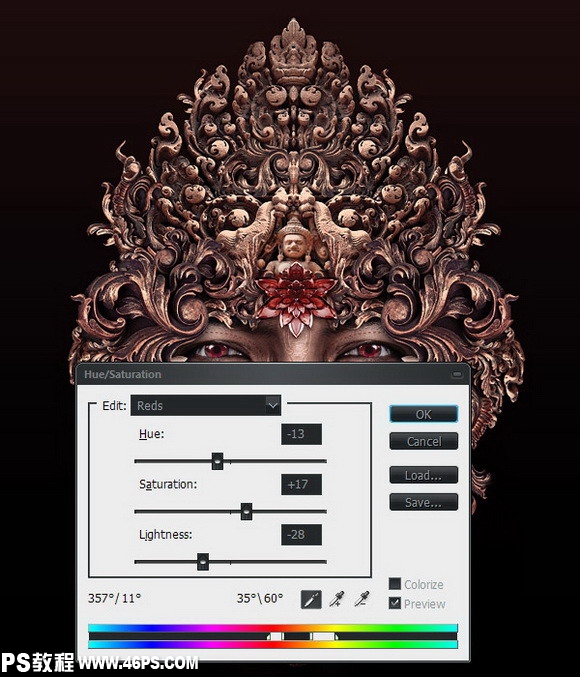Click the top rainbow color bar

(273, 628)
